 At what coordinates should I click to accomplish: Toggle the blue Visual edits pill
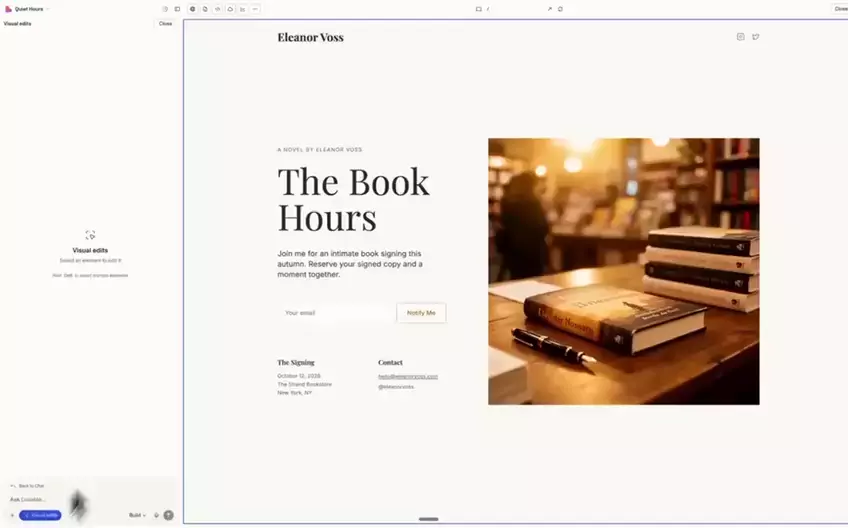click(x=40, y=515)
